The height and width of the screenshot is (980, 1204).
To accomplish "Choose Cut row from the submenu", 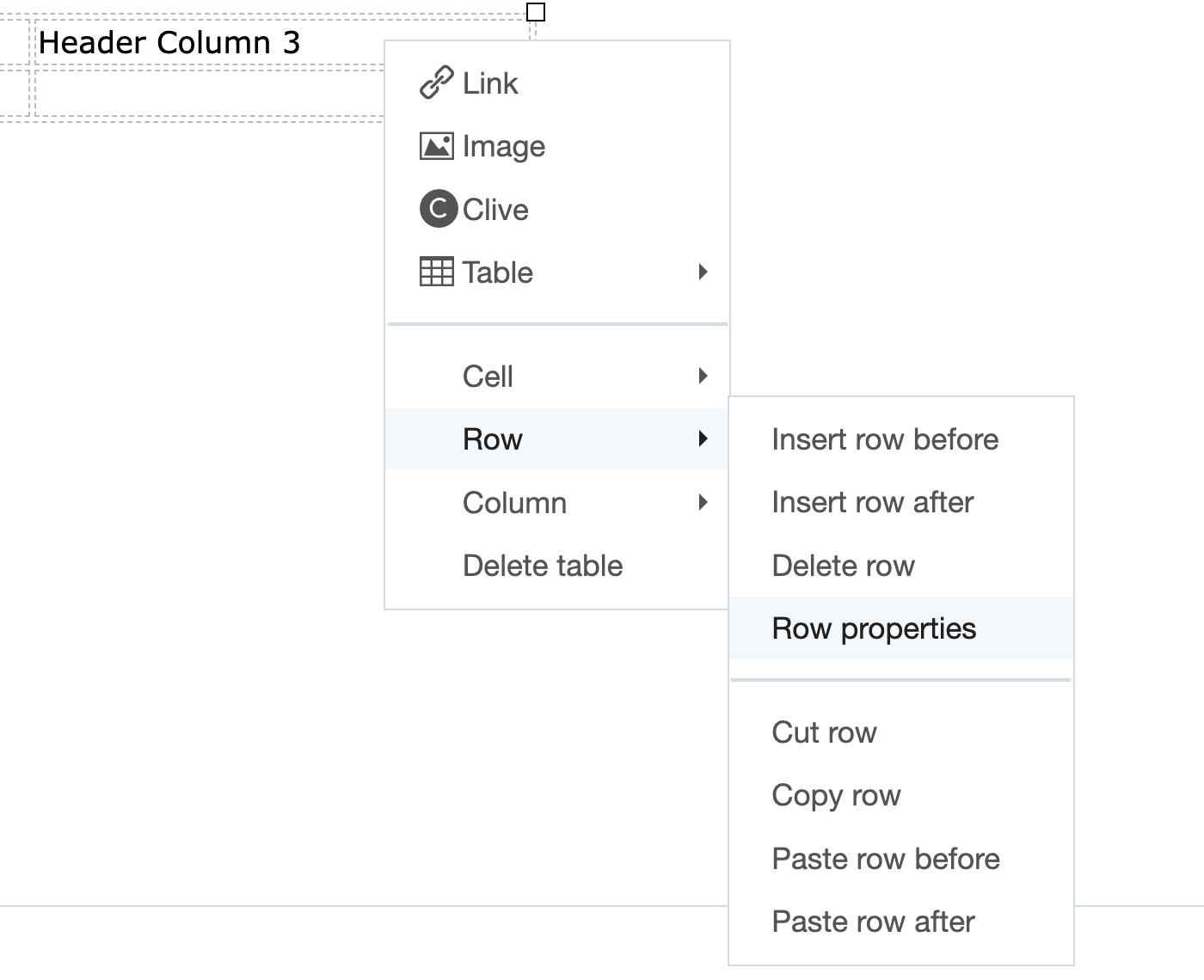I will (824, 732).
